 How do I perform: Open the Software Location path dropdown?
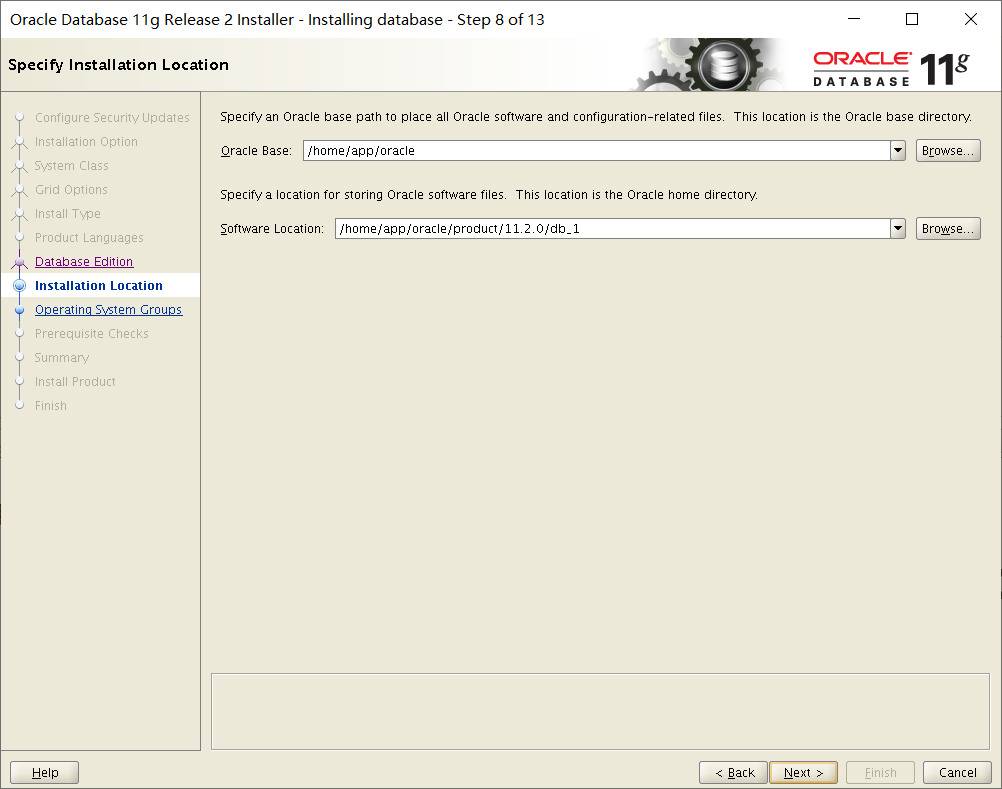[x=898, y=229]
